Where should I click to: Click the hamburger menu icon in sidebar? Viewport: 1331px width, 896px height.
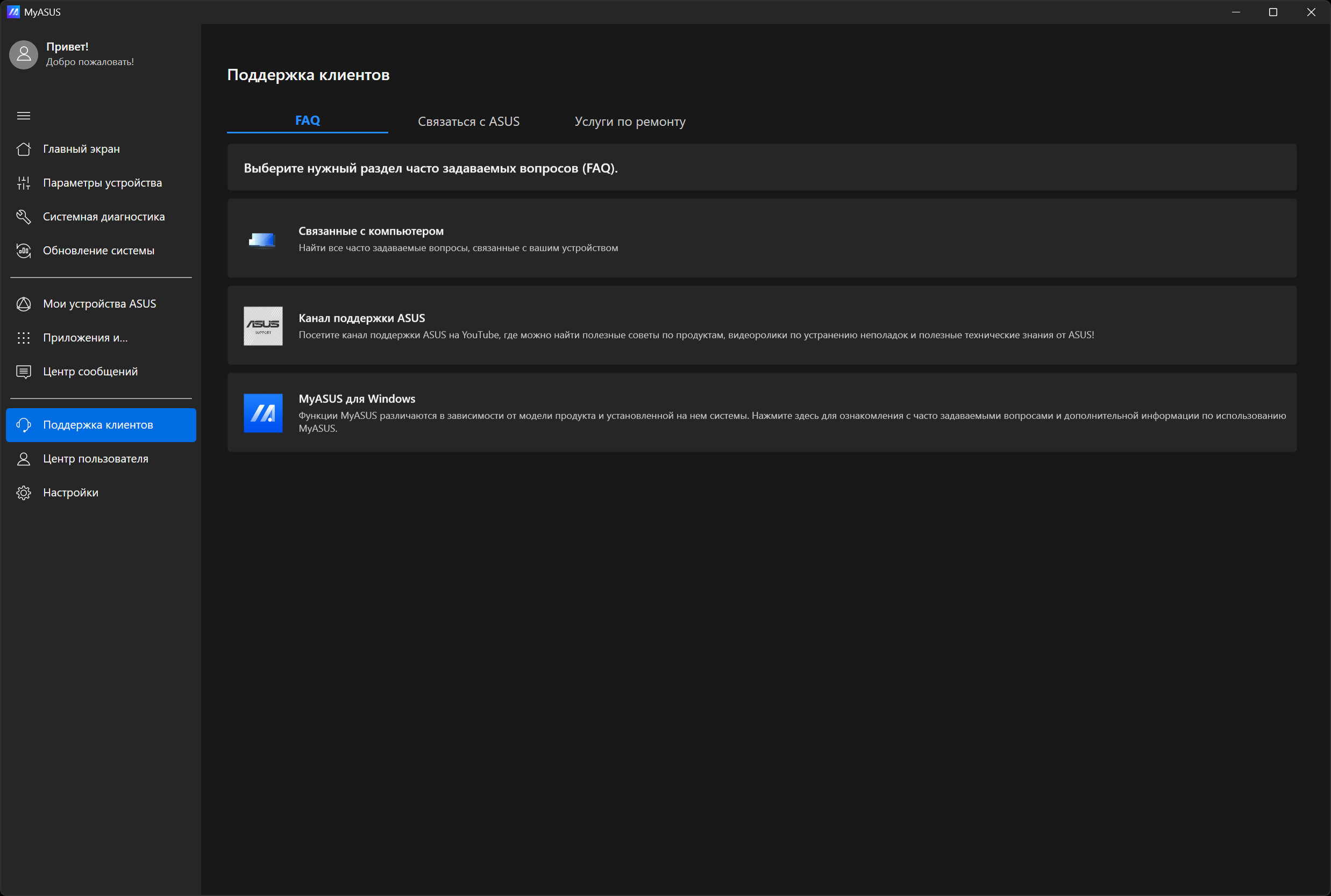(24, 116)
